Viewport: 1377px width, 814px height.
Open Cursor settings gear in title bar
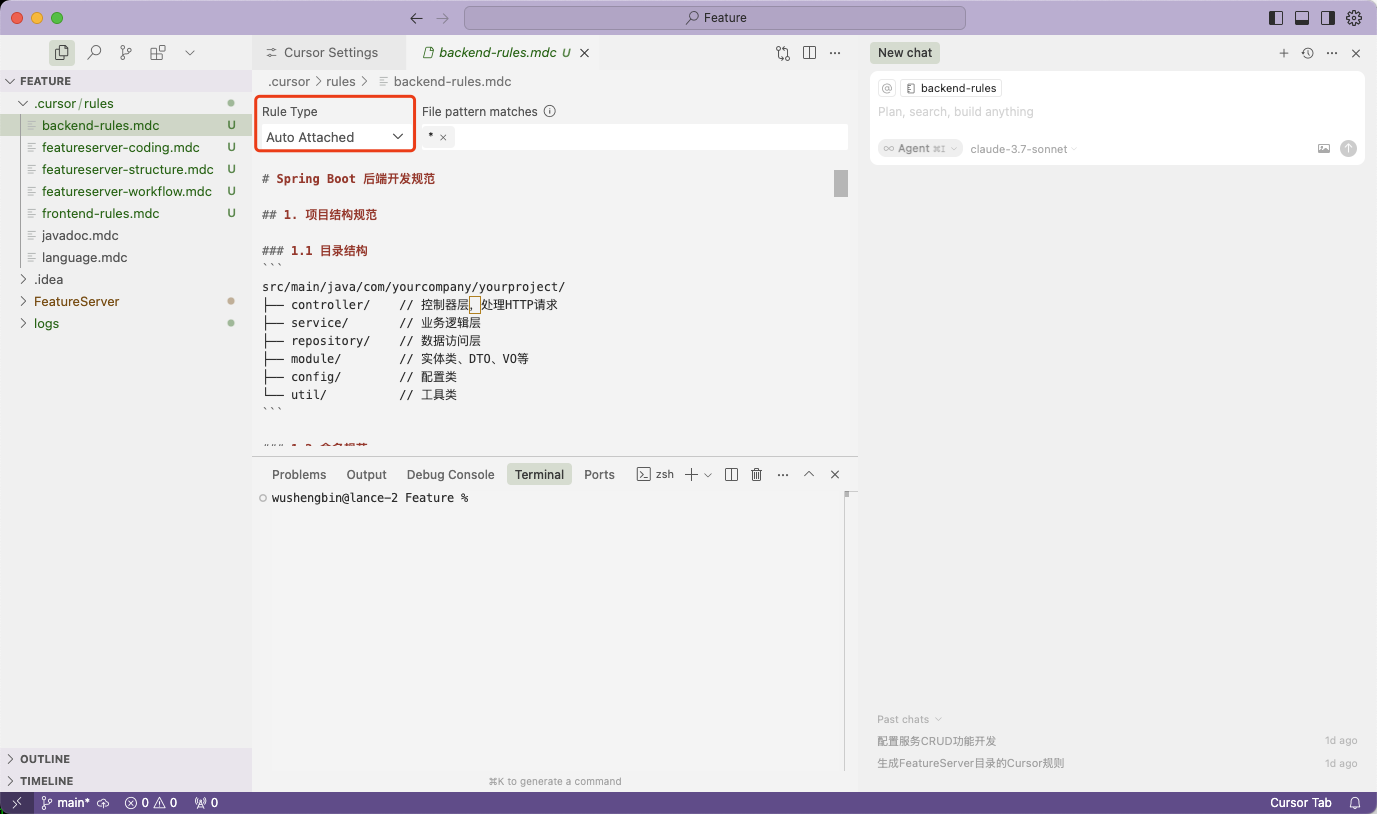(1354, 18)
